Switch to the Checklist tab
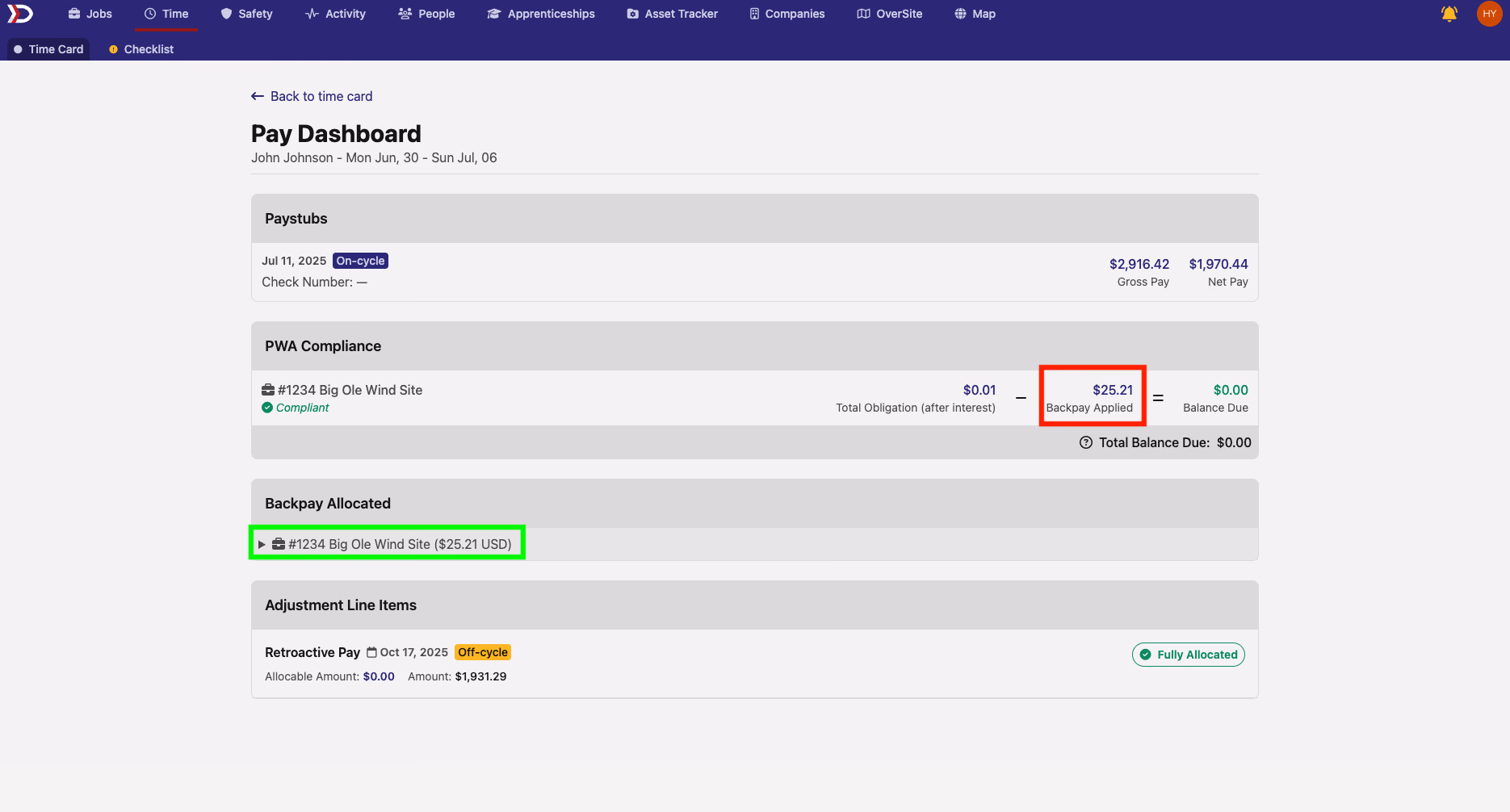 tap(141, 49)
